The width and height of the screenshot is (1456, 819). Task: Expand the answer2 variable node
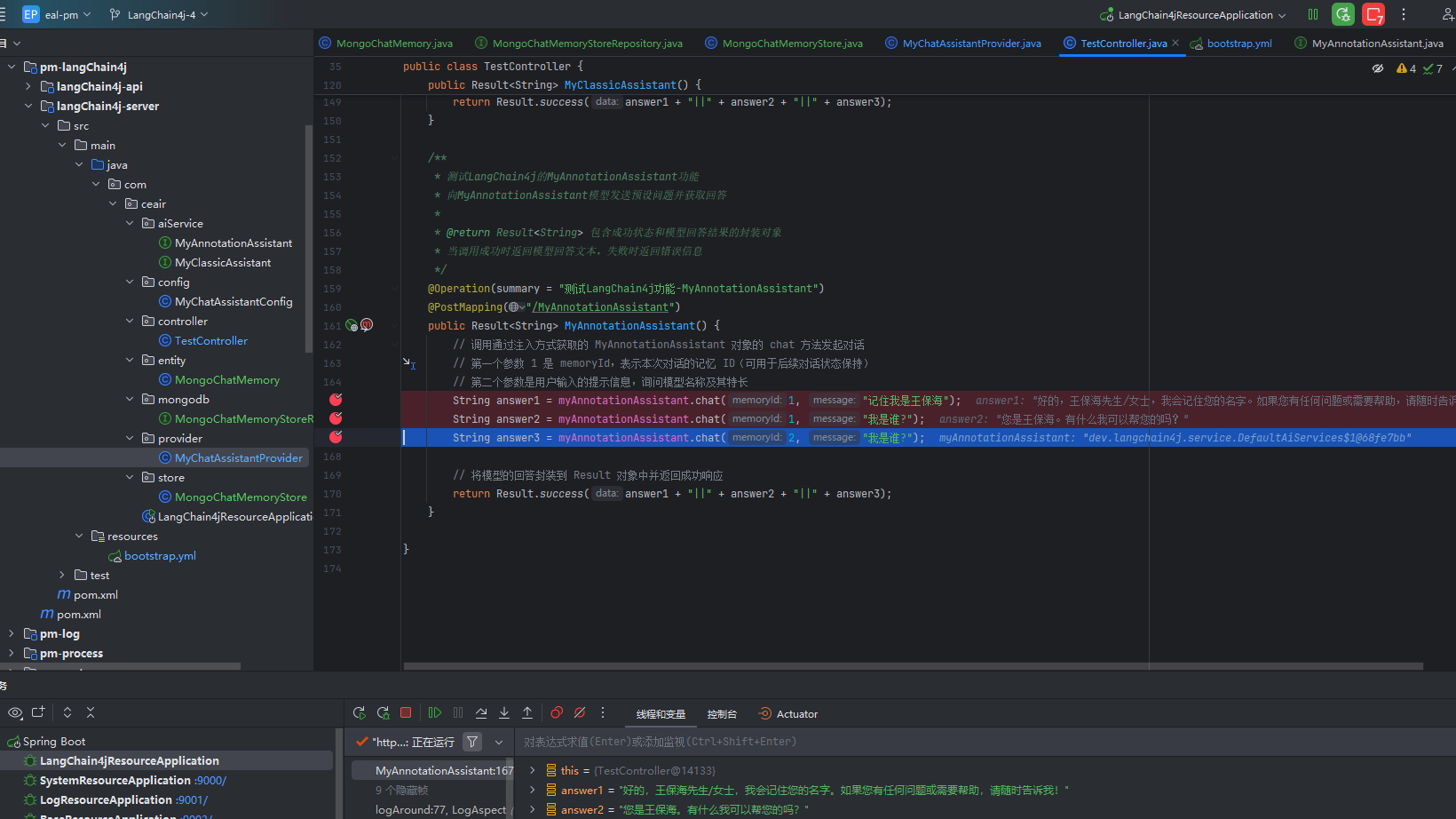point(533,810)
